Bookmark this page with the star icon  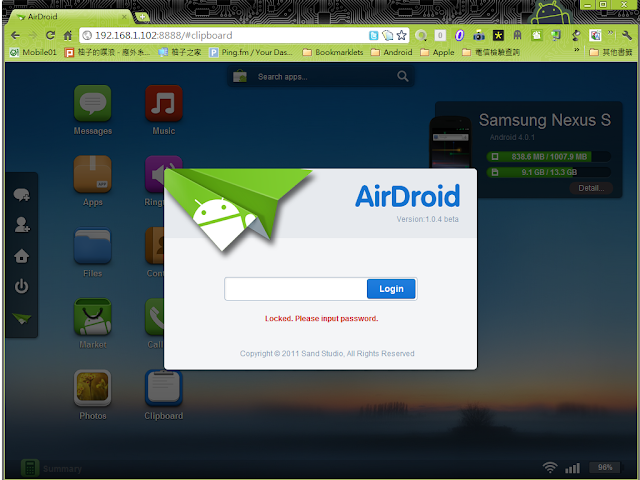(x=402, y=36)
